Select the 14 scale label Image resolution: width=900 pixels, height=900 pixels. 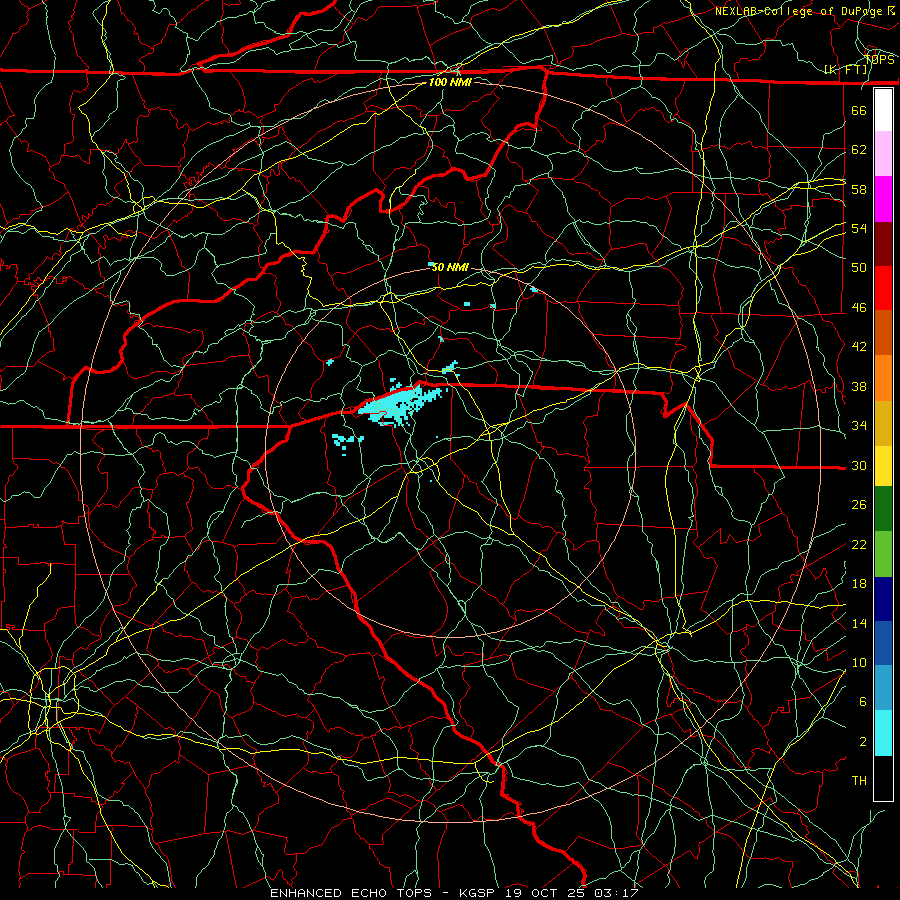click(859, 623)
